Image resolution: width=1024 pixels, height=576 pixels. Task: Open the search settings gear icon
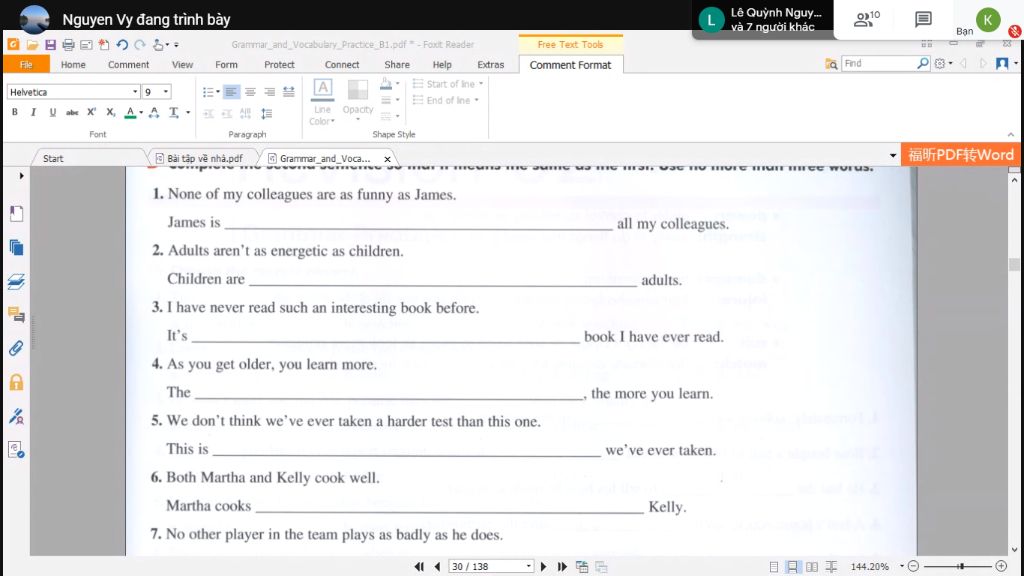[x=940, y=63]
